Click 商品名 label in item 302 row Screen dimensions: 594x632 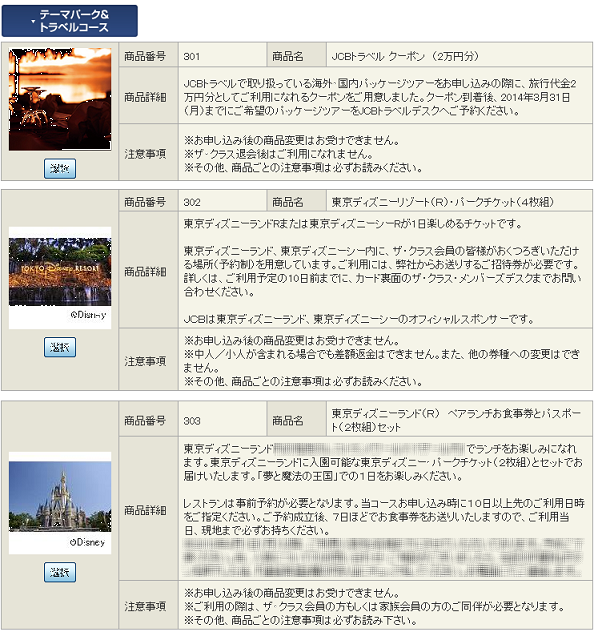[288, 202]
